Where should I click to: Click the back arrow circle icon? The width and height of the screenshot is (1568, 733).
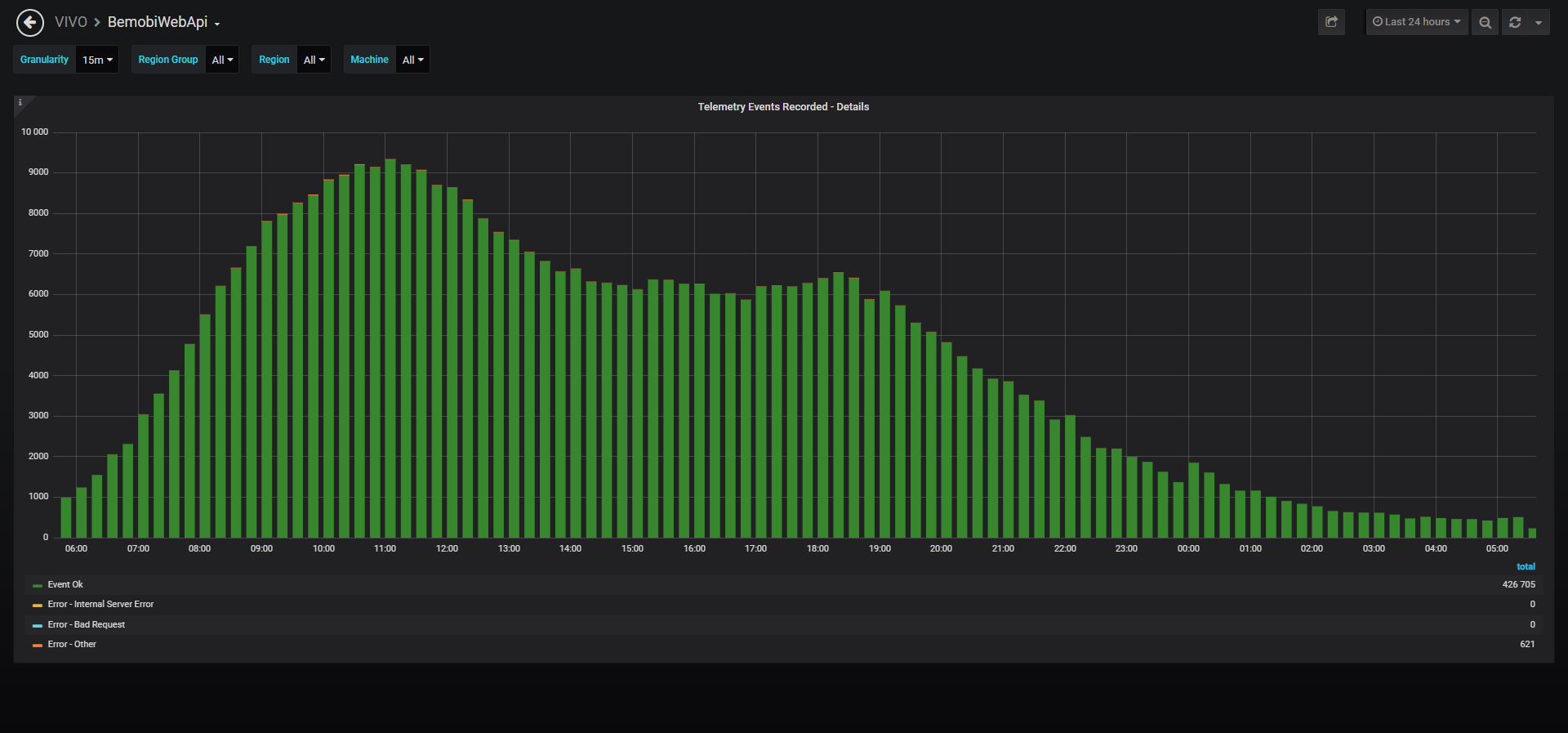30,23
